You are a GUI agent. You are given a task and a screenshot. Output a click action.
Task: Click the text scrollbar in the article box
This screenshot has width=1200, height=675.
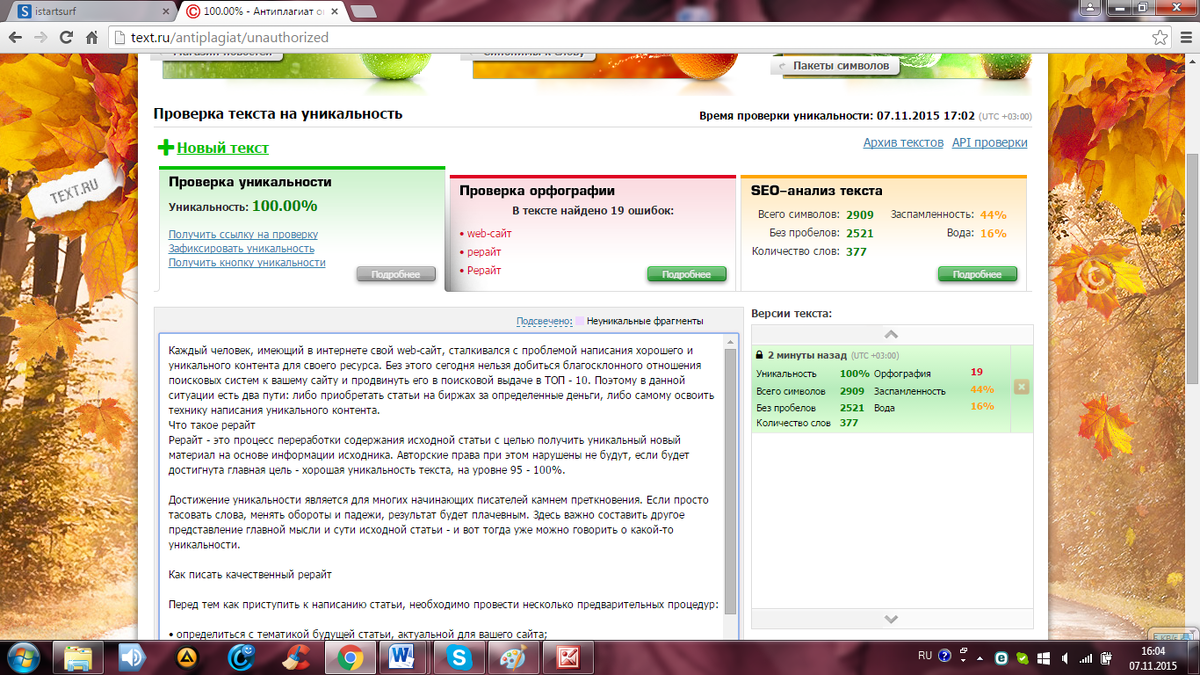click(731, 480)
